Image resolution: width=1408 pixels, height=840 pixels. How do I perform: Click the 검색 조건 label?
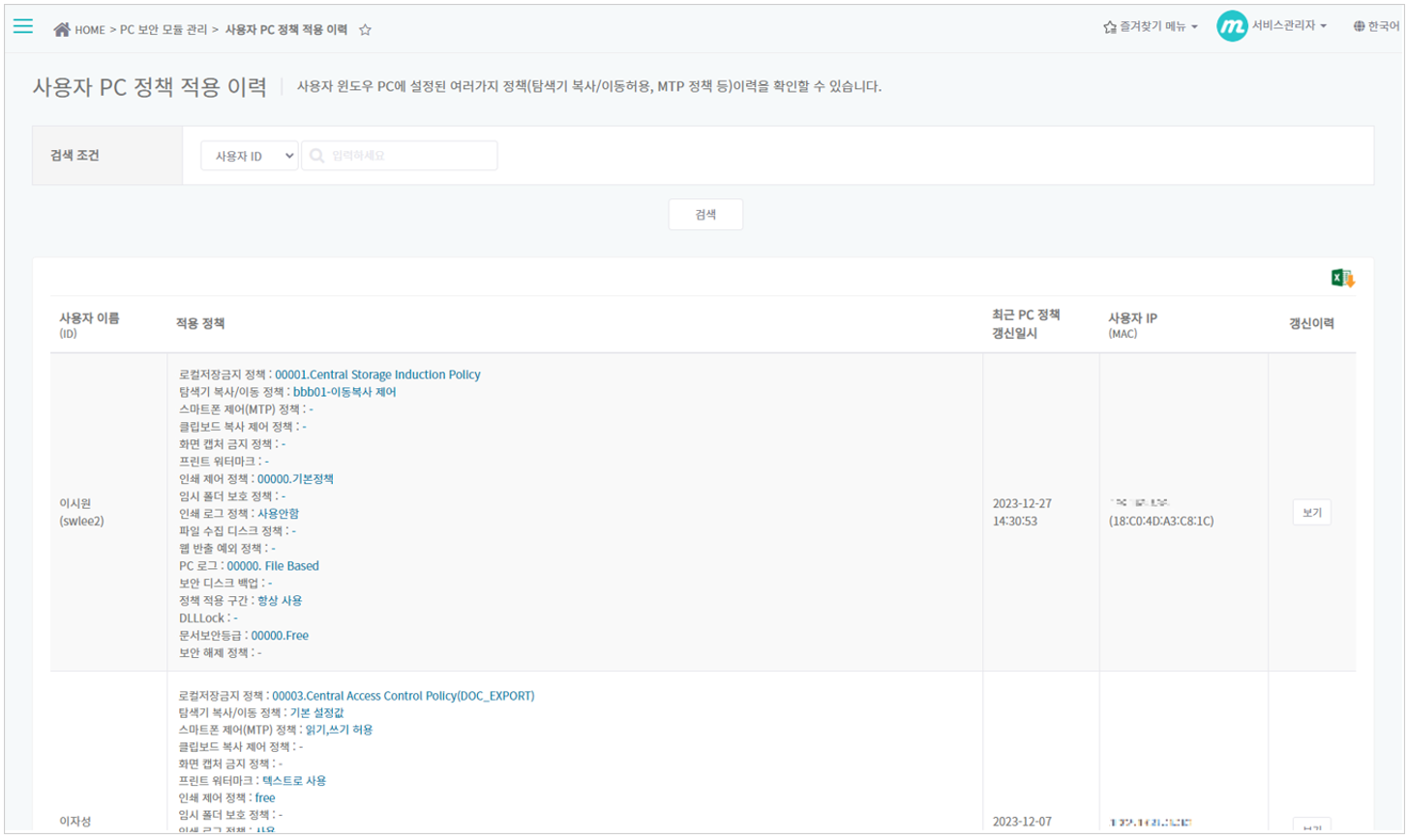tap(75, 155)
